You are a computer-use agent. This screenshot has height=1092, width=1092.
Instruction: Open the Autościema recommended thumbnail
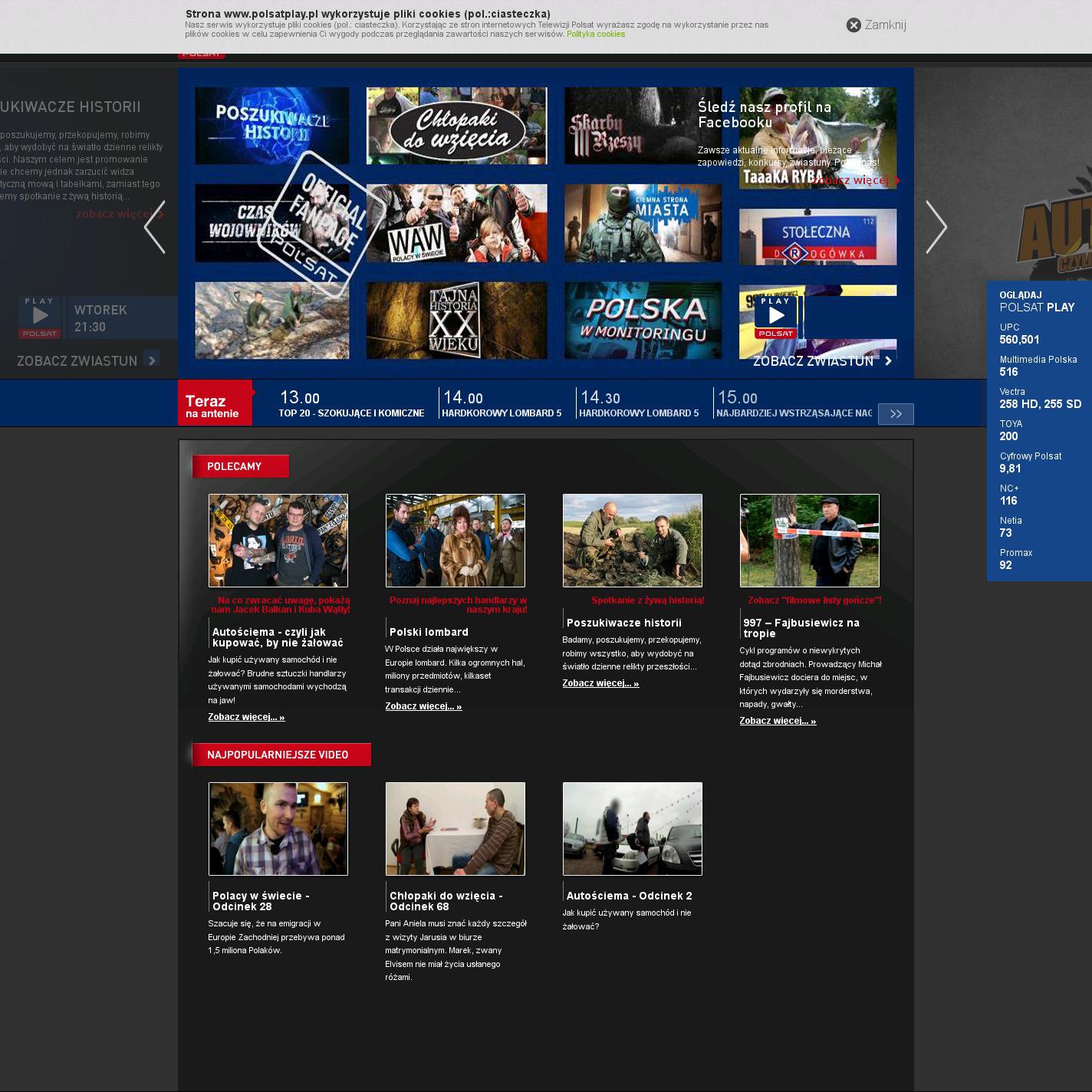tap(278, 541)
